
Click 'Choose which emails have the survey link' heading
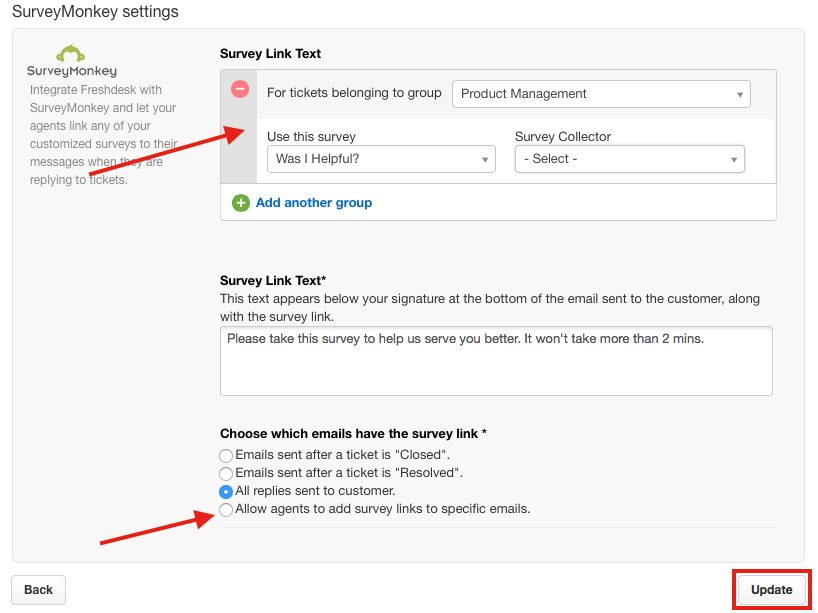click(353, 434)
